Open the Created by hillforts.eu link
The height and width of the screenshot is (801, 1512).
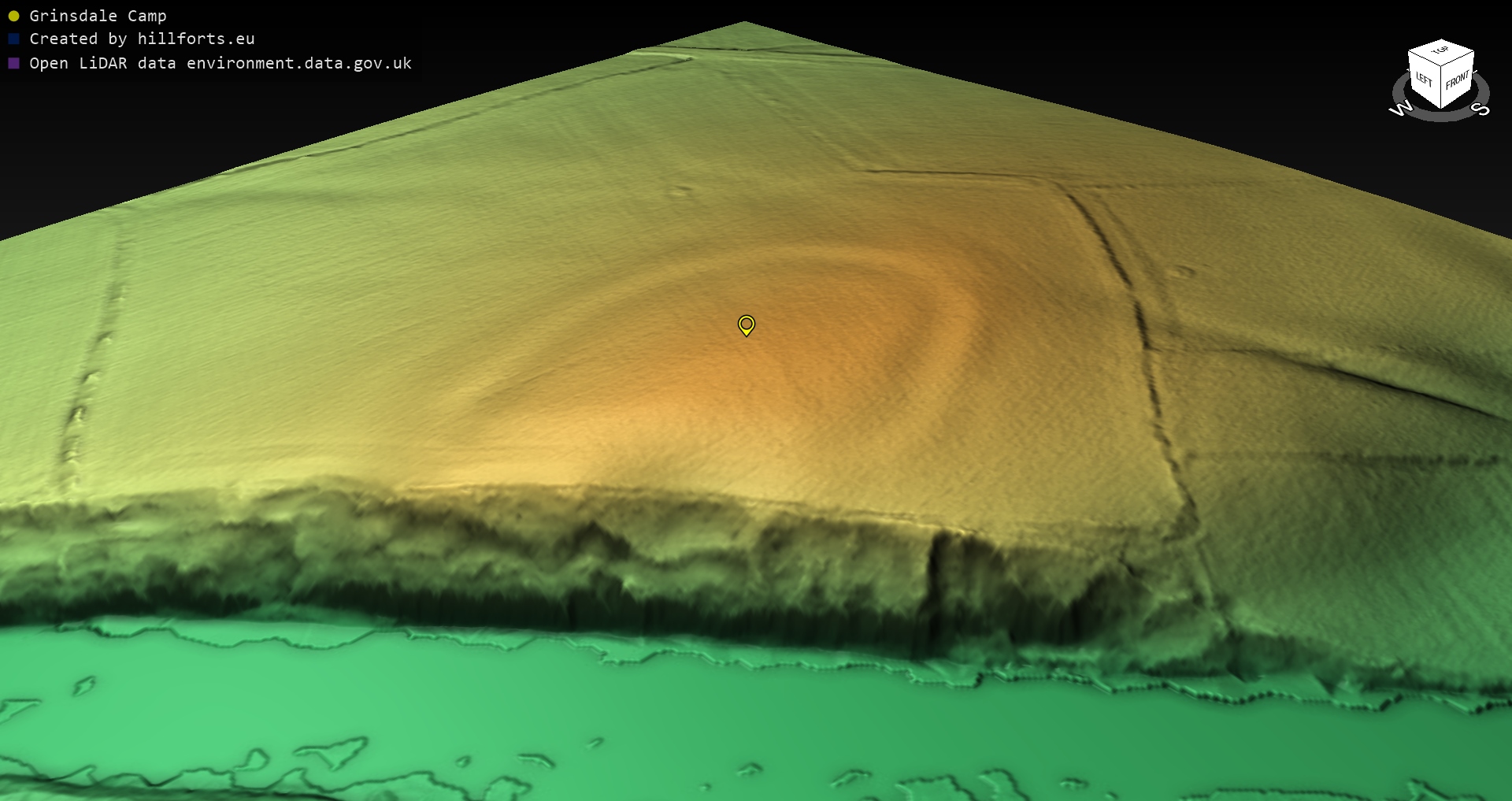[142, 39]
